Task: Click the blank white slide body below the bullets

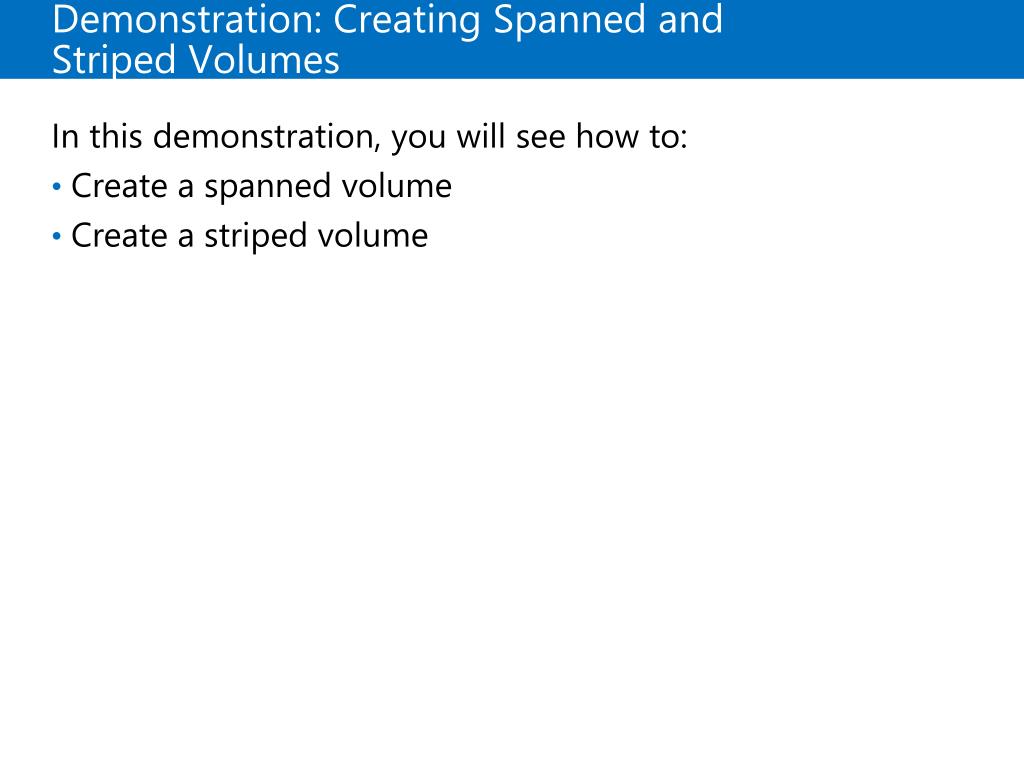Action: [x=512, y=496]
